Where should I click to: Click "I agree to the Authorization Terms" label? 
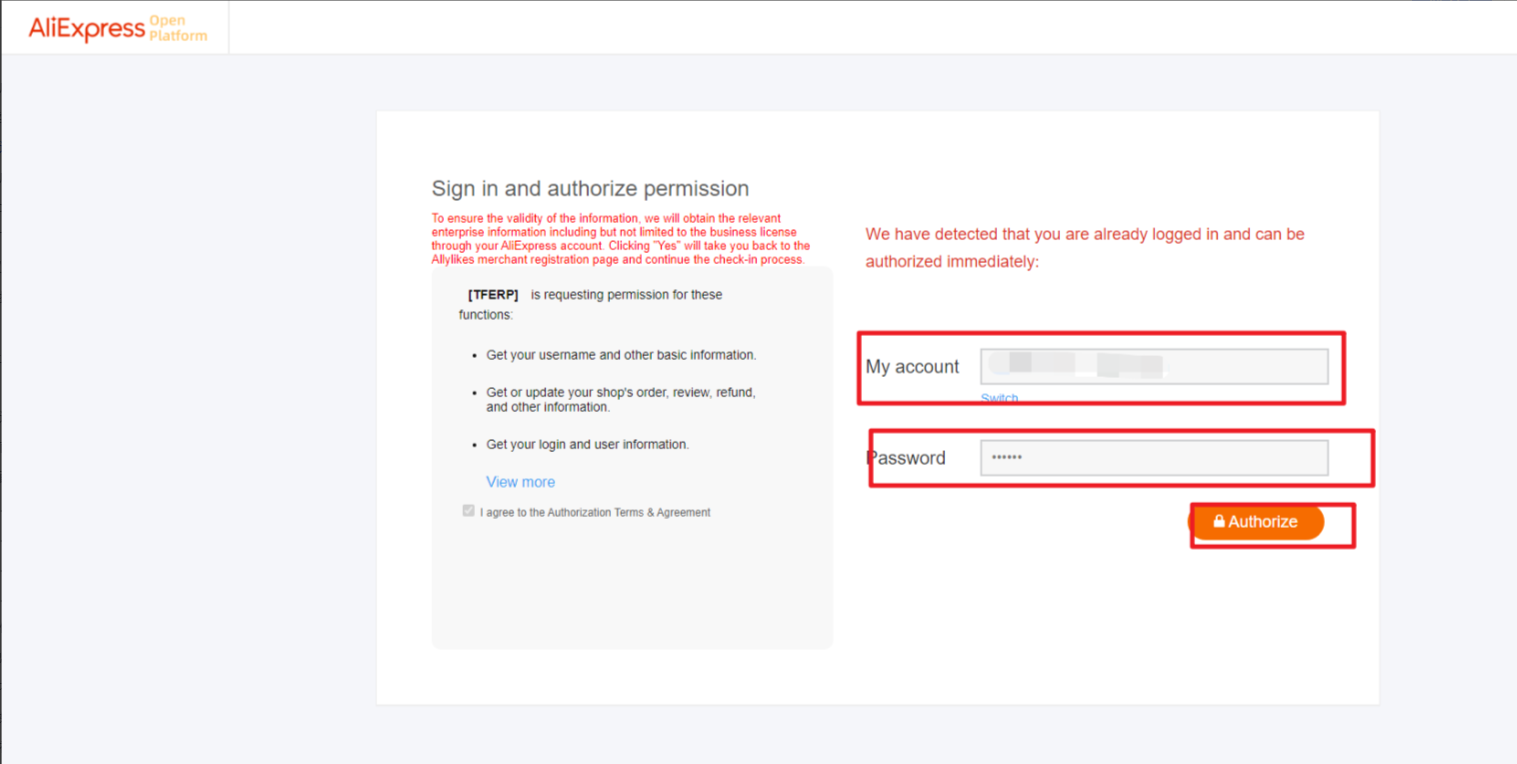pyautogui.click(x=595, y=512)
